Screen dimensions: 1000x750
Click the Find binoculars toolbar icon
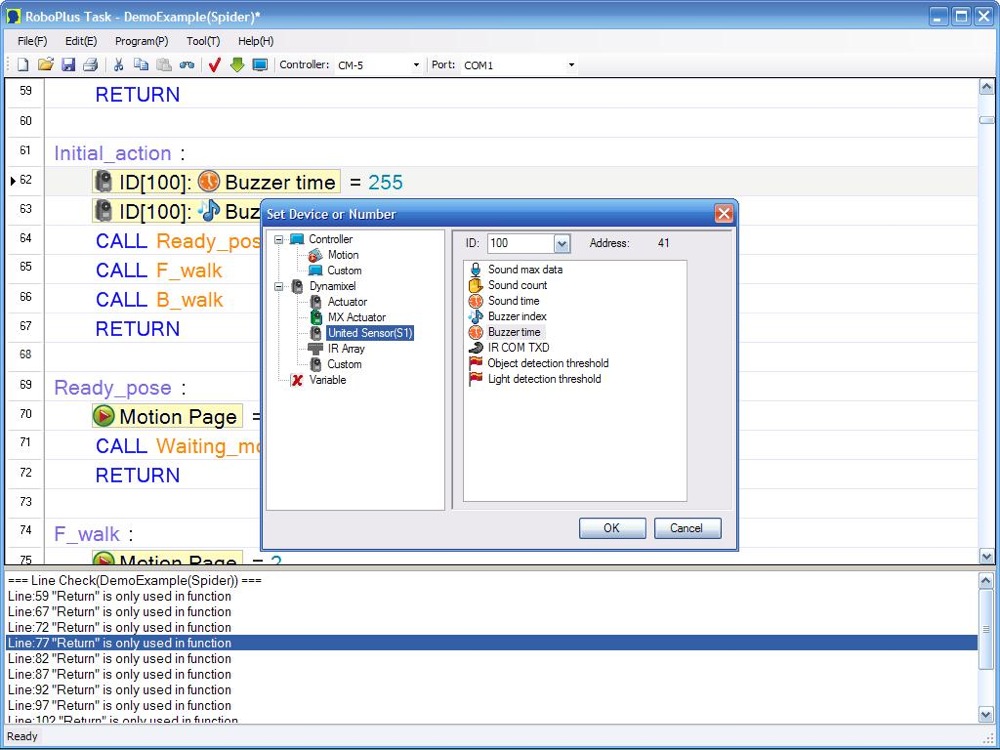pyautogui.click(x=187, y=64)
